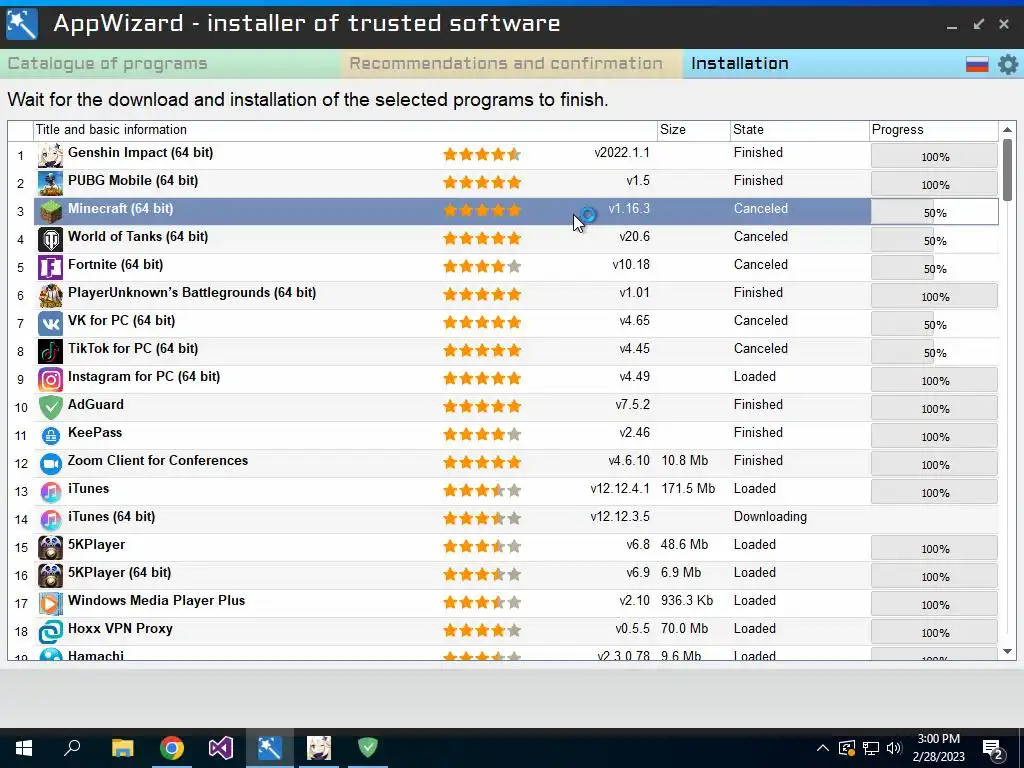Screen dimensions: 1024x768
Task: Show hidden tray icons chevron
Action: (x=823, y=748)
